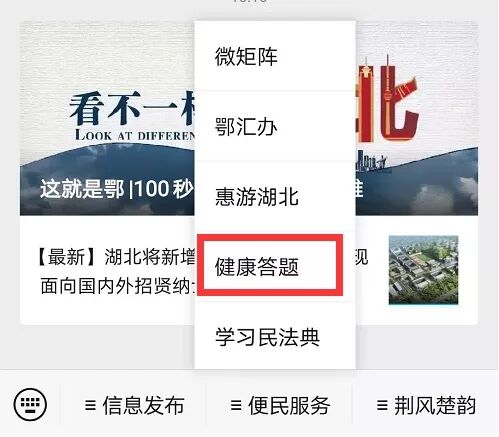499x437 pixels.
Task: Tap the hamburger icon beside 便民服务
Action: [236, 405]
